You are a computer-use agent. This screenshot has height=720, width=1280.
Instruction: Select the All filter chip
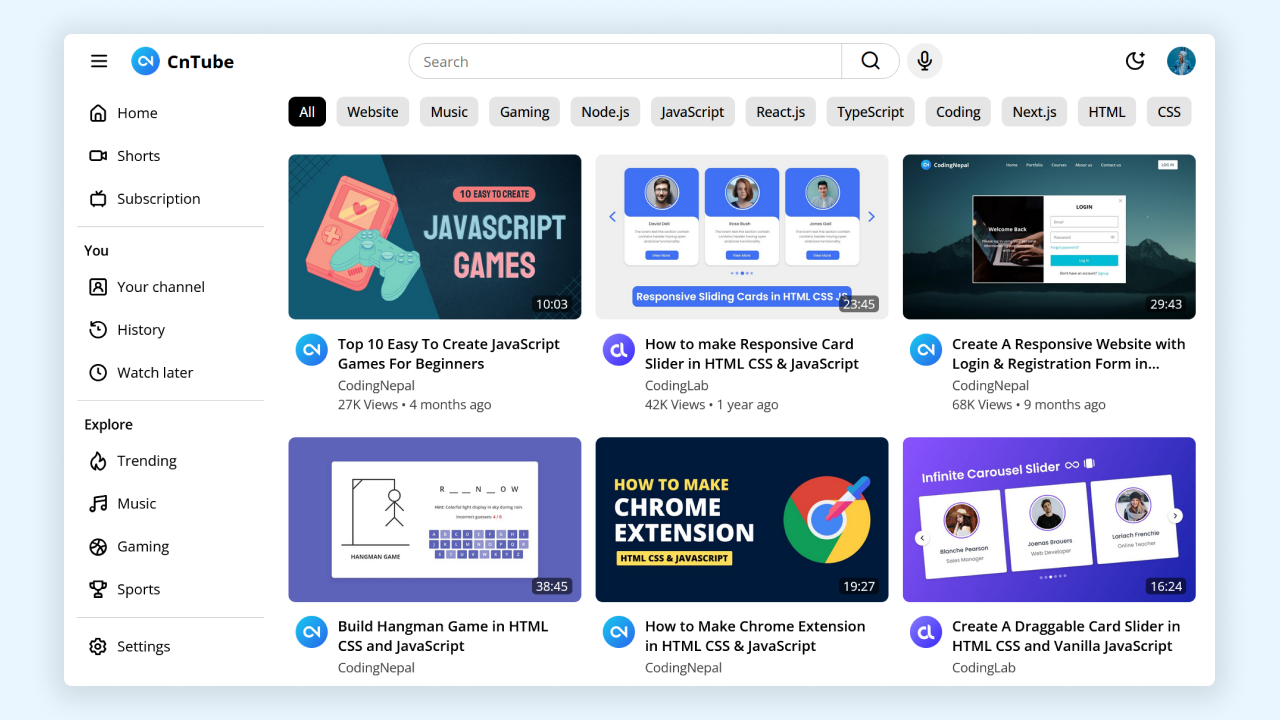pyautogui.click(x=307, y=111)
